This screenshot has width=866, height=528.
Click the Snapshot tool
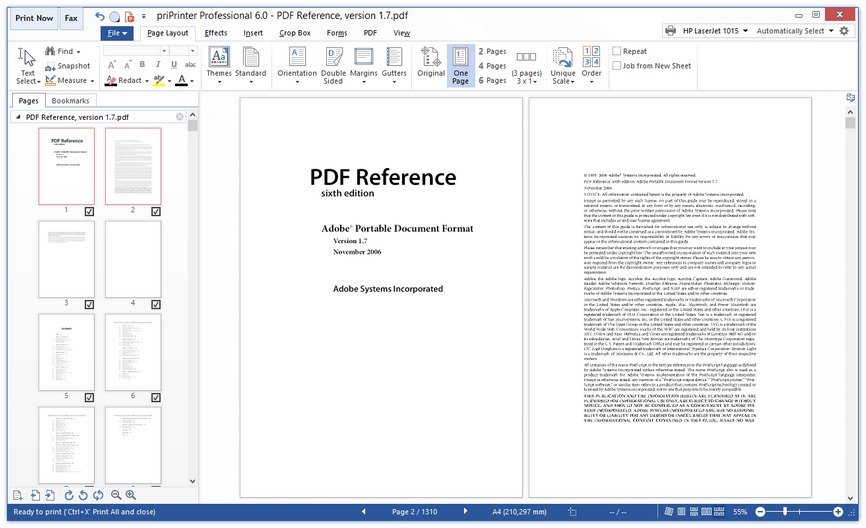pyautogui.click(x=67, y=66)
